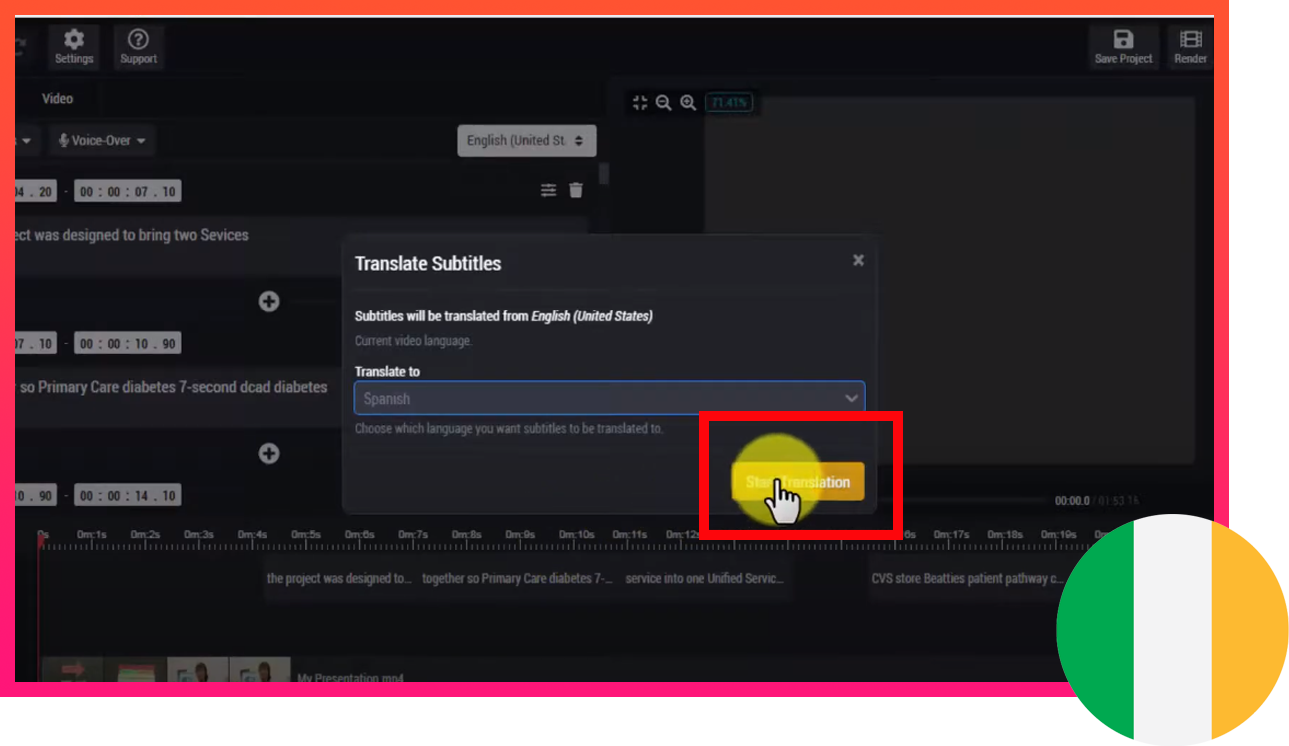Click the 0m:10s mark on the timeline ruler

pyautogui.click(x=575, y=535)
